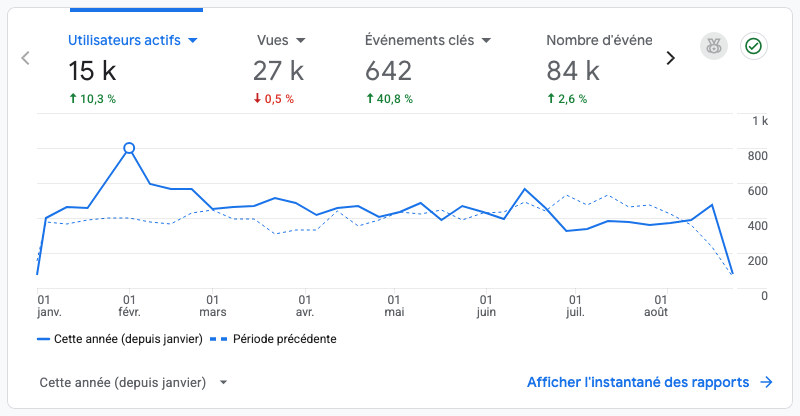Click the left chevron to see previous metrics
800x416 pixels.
coord(26,58)
